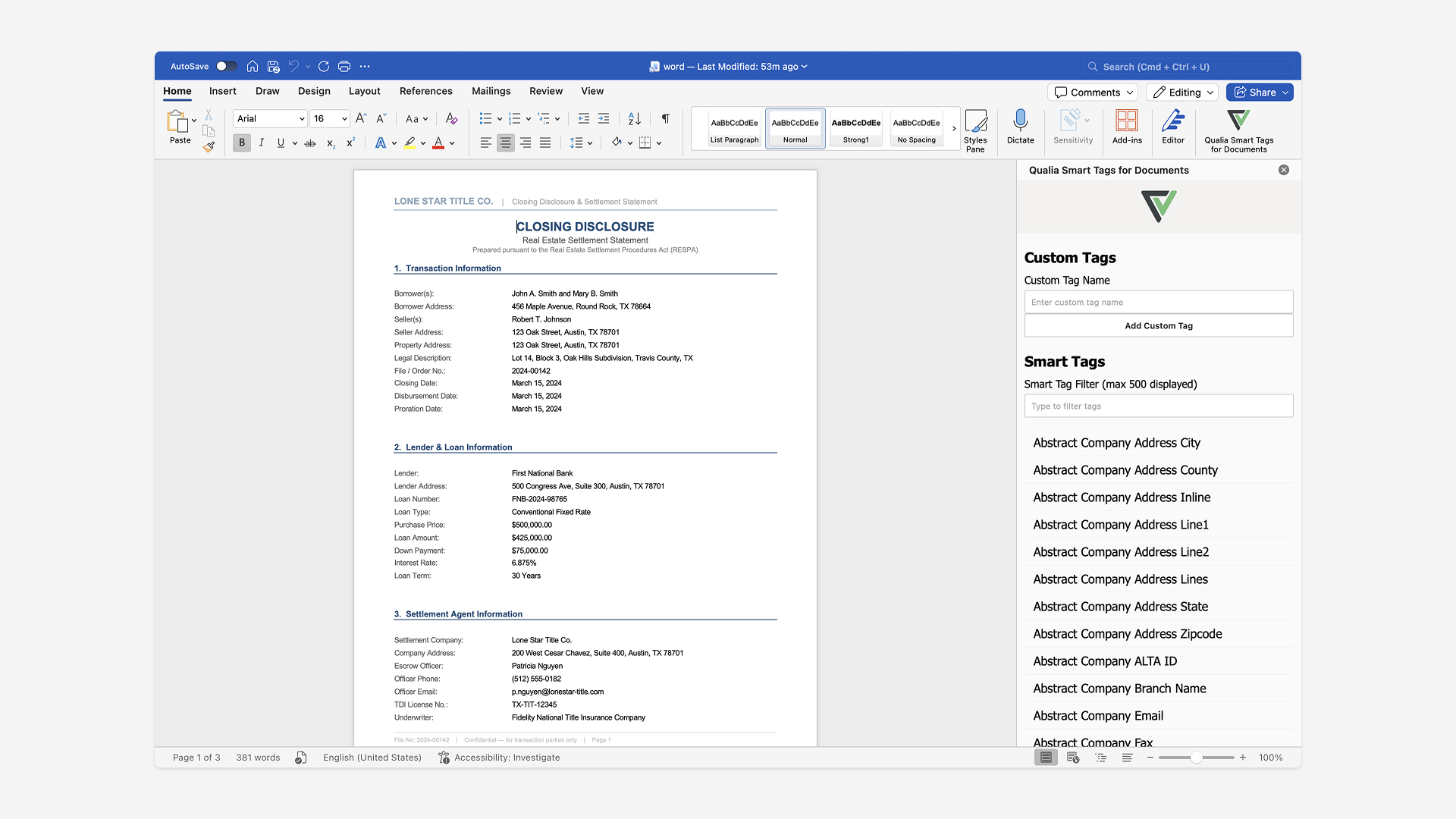Increase font size with grow font icon
This screenshot has height=819, width=1456.
(361, 118)
